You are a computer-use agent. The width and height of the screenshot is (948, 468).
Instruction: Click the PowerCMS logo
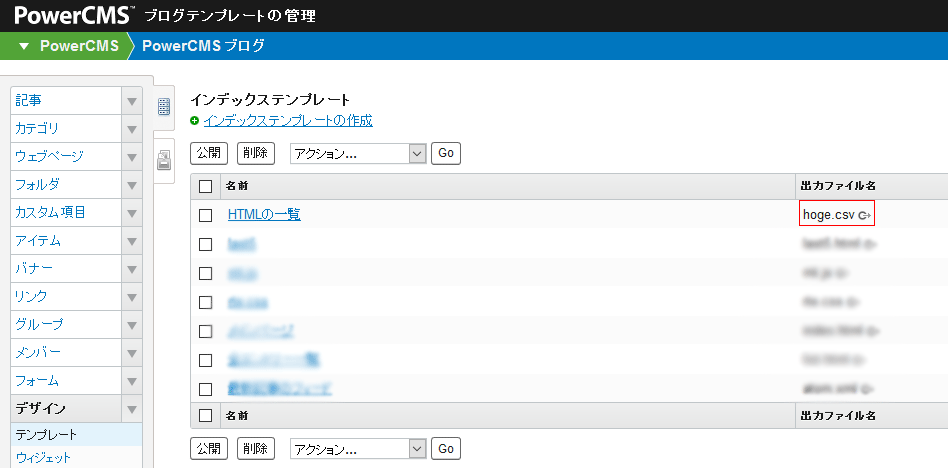point(72,15)
